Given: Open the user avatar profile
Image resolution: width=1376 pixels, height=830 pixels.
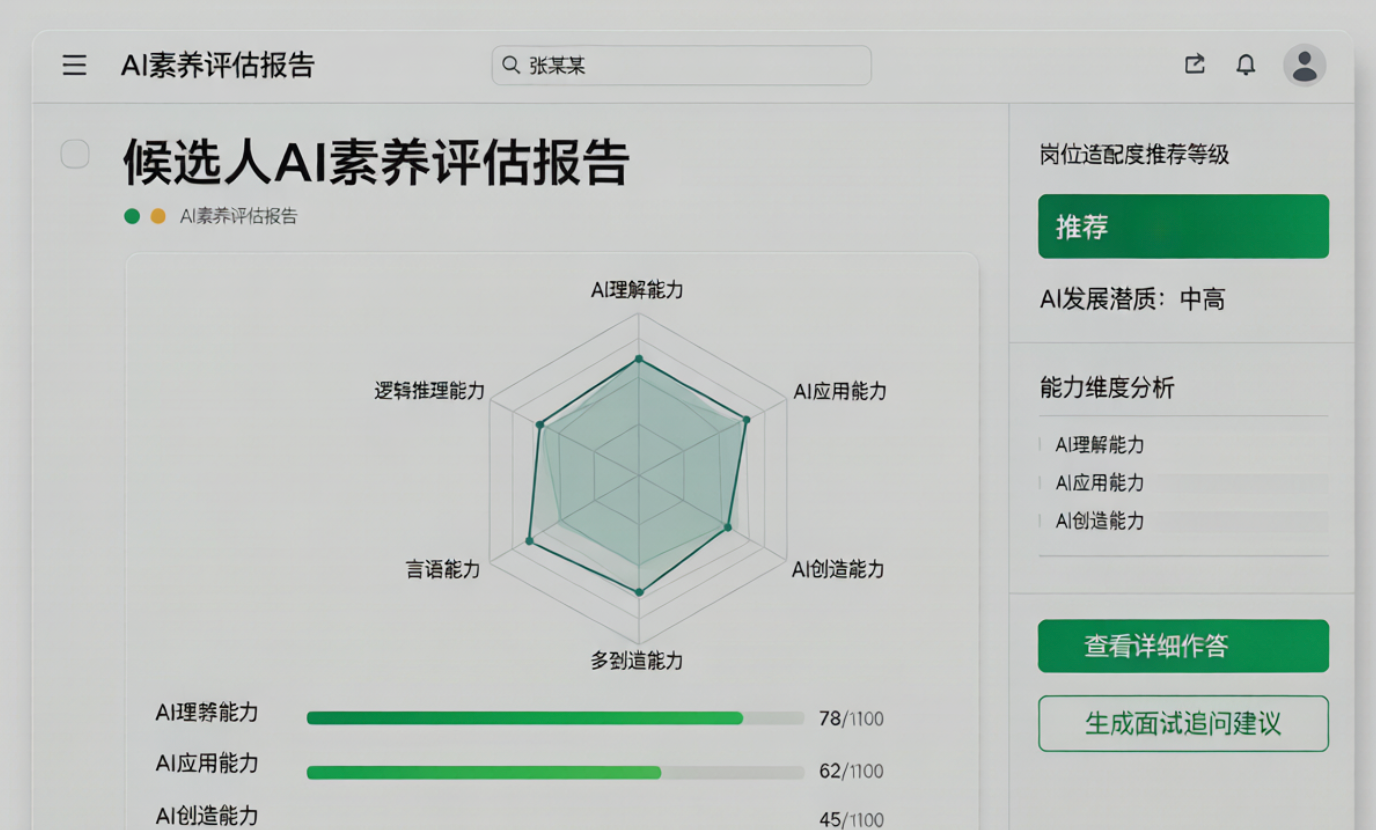Looking at the screenshot, I should pos(1304,65).
